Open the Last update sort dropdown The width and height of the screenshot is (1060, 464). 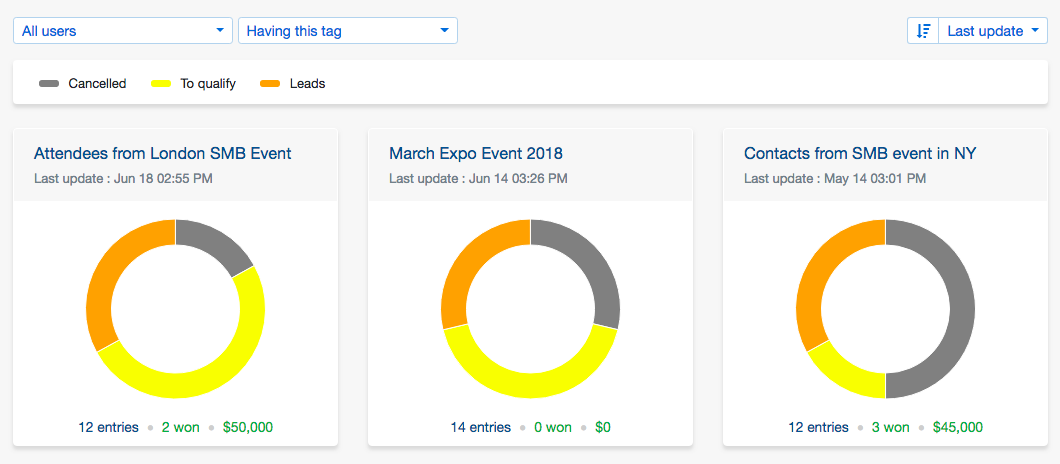tap(993, 31)
